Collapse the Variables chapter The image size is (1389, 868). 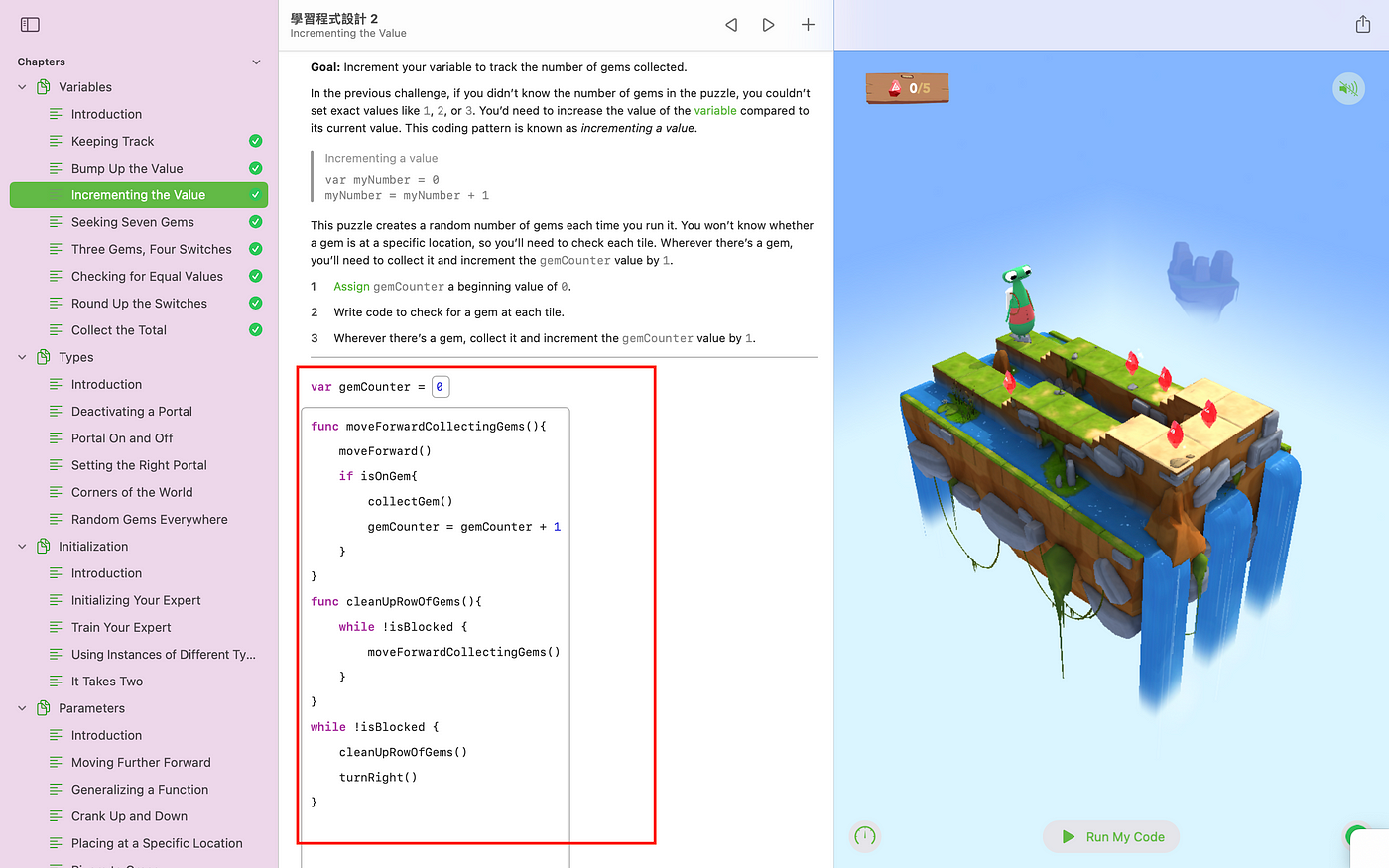click(22, 87)
